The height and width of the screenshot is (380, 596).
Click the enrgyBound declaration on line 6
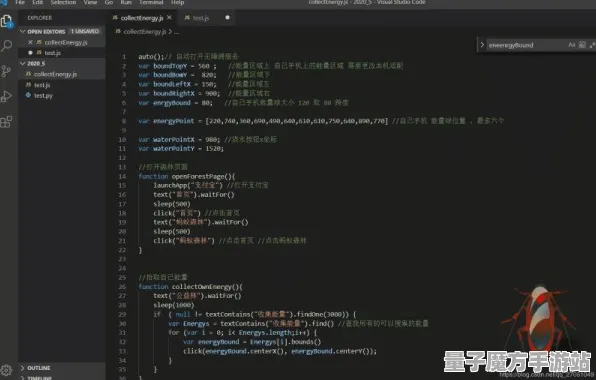[175, 103]
